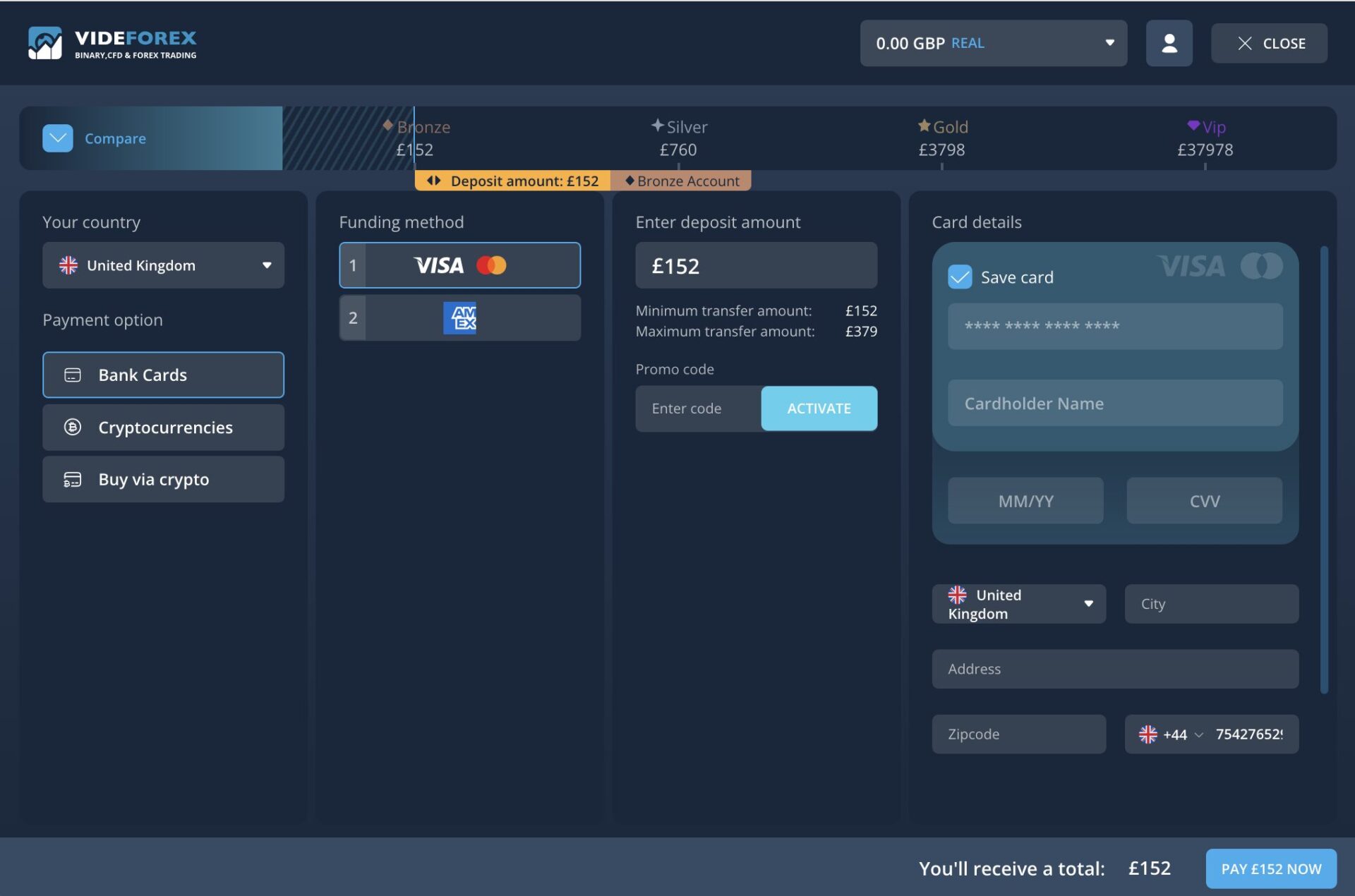Click the Cardholder Name input field
Screen dimensions: 1355x896
tap(1114, 403)
